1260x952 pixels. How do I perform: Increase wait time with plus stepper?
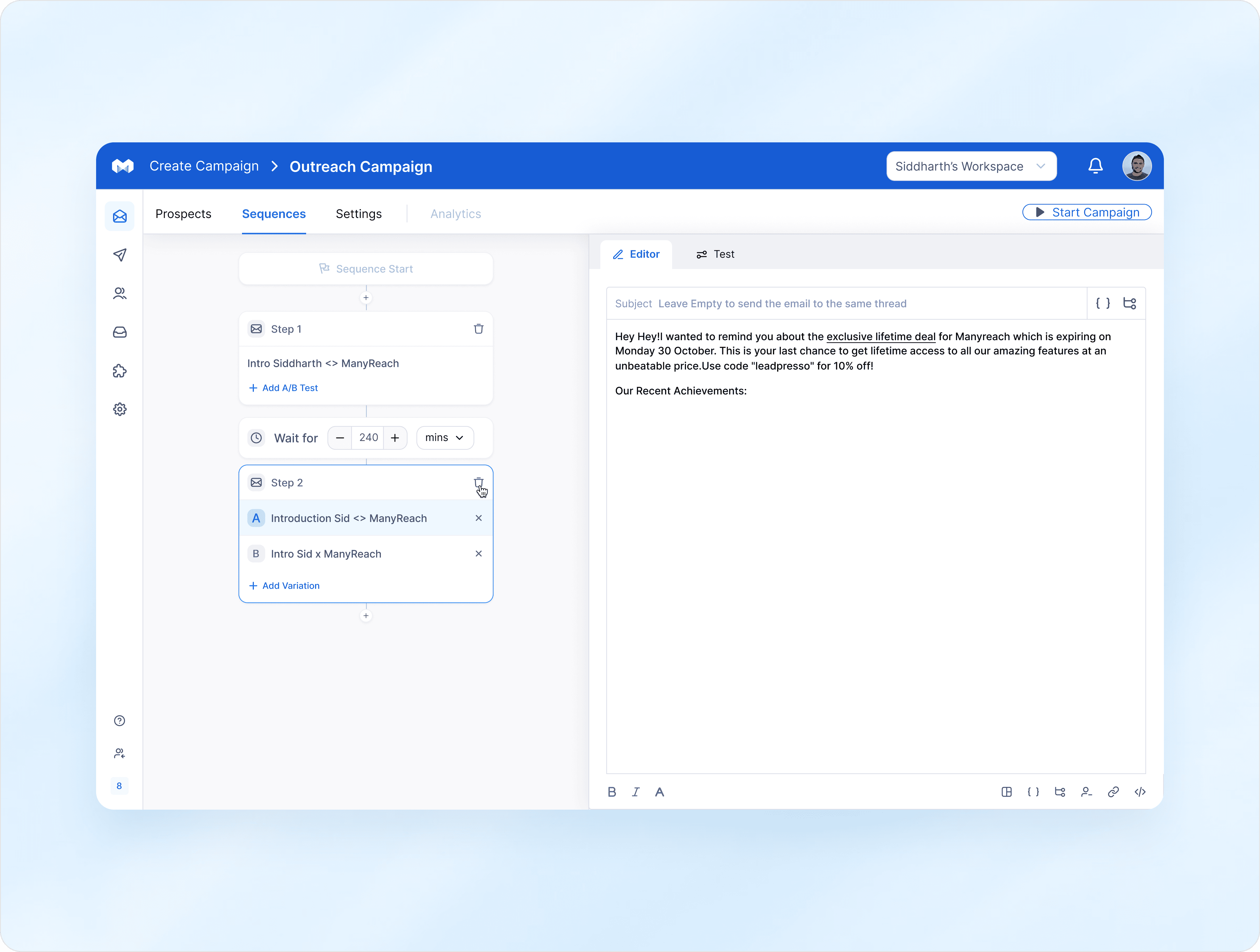click(395, 437)
